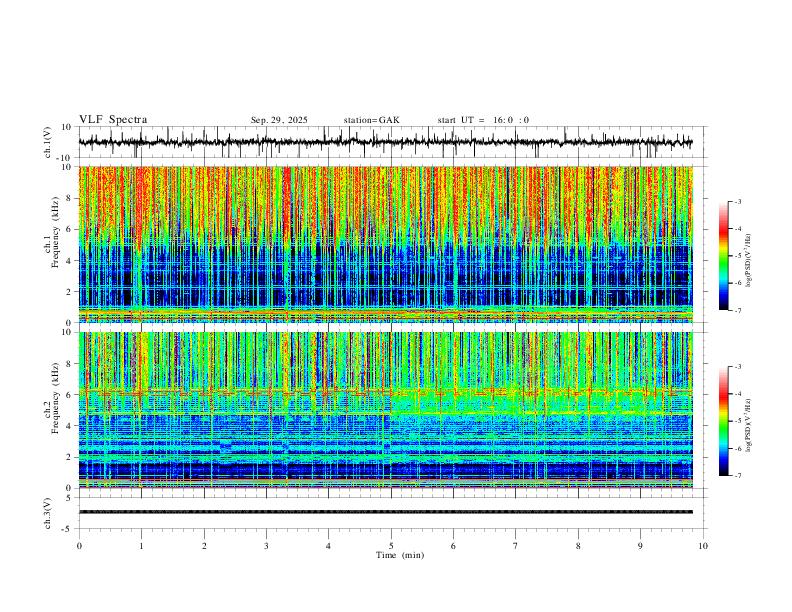The image size is (792, 612).
Task: Click the ch.1 voltage waveform trace
Action: pos(385,142)
